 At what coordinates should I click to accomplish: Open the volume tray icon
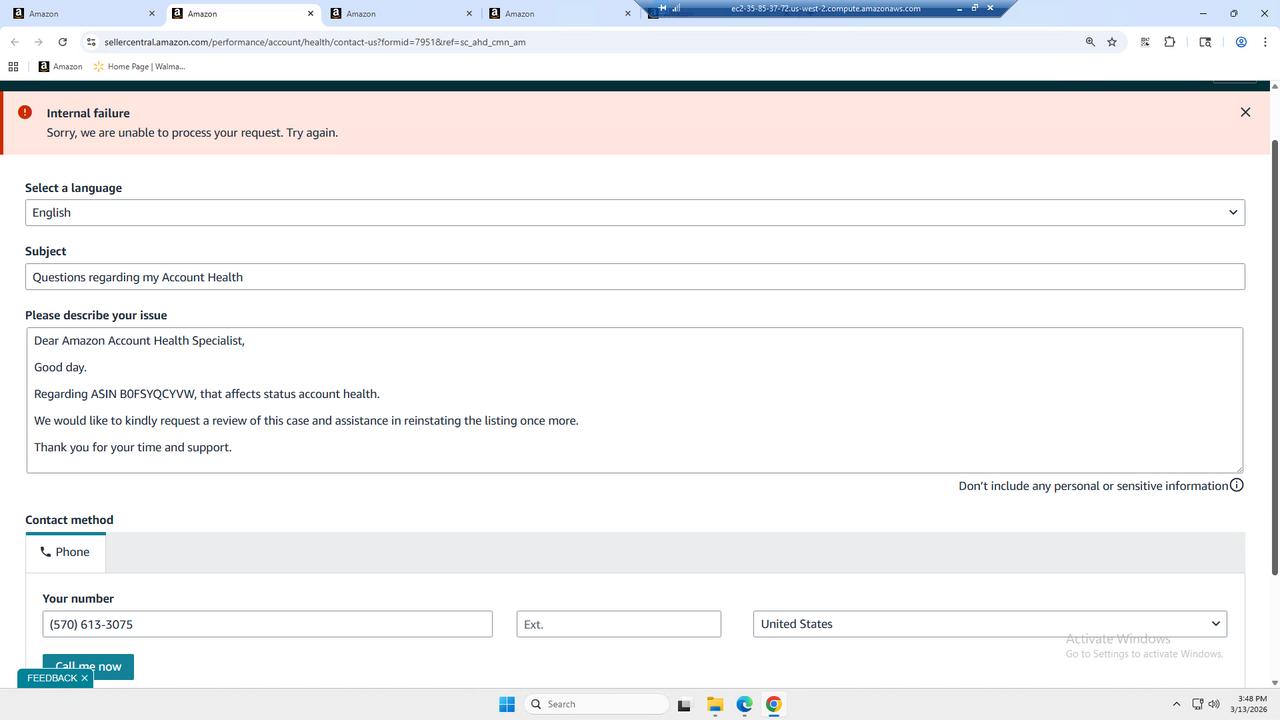1214,704
